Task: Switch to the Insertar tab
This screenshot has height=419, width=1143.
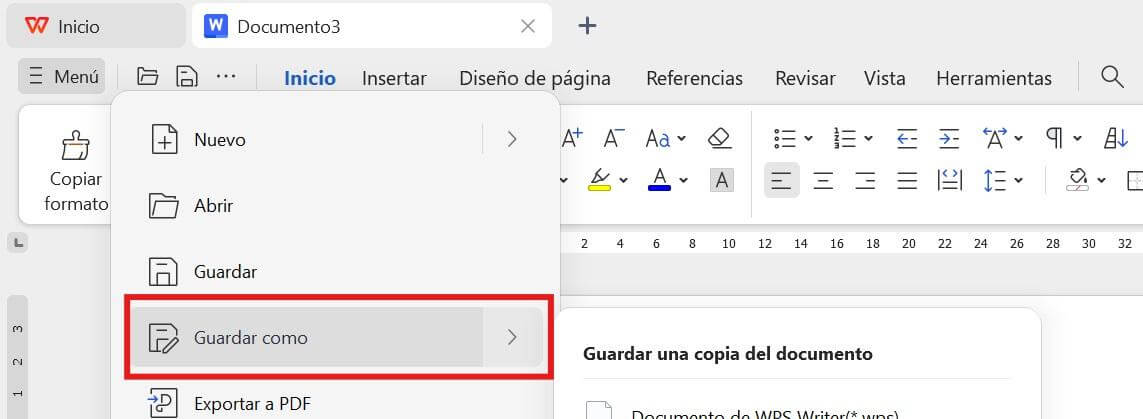Action: point(394,78)
